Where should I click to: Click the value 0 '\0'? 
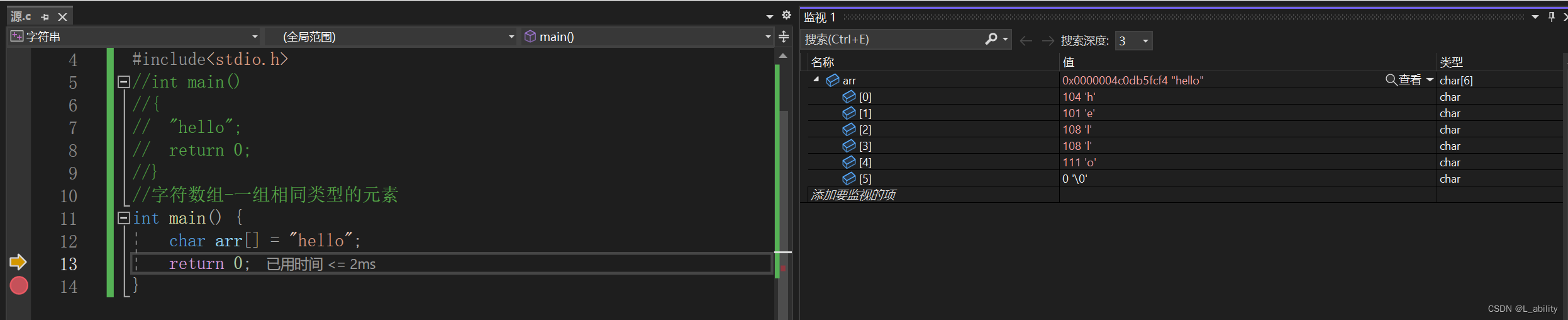click(x=1075, y=179)
